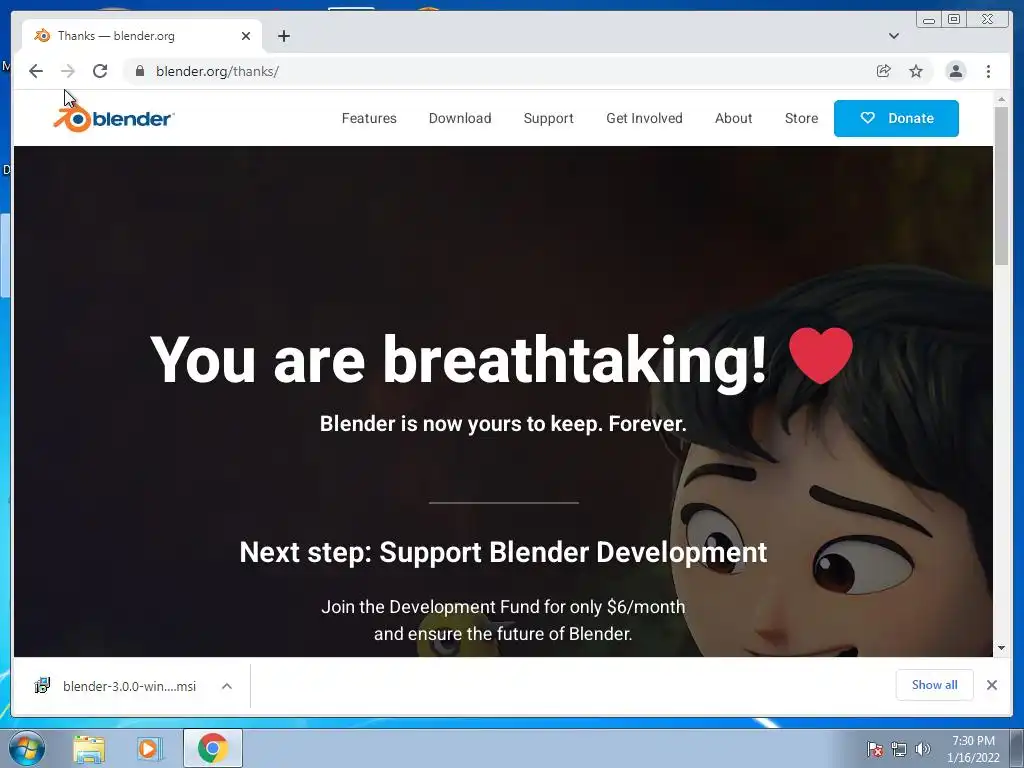Bookmark this tab with the star icon
1024x768 pixels.
click(x=916, y=71)
